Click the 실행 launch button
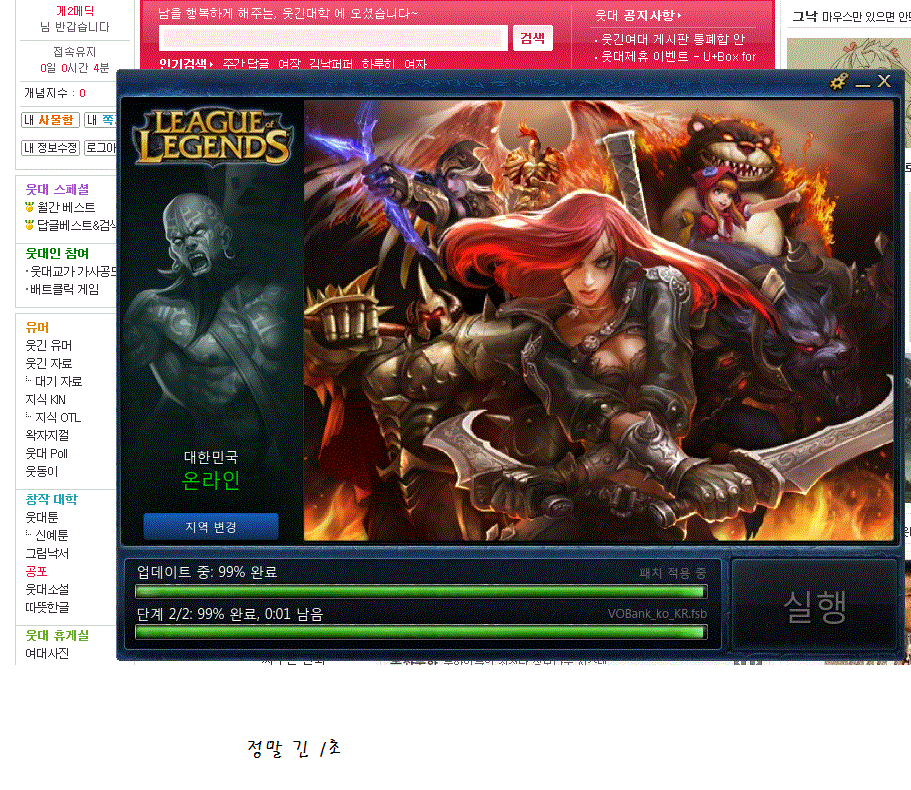This screenshot has height=790, width=911. [815, 605]
